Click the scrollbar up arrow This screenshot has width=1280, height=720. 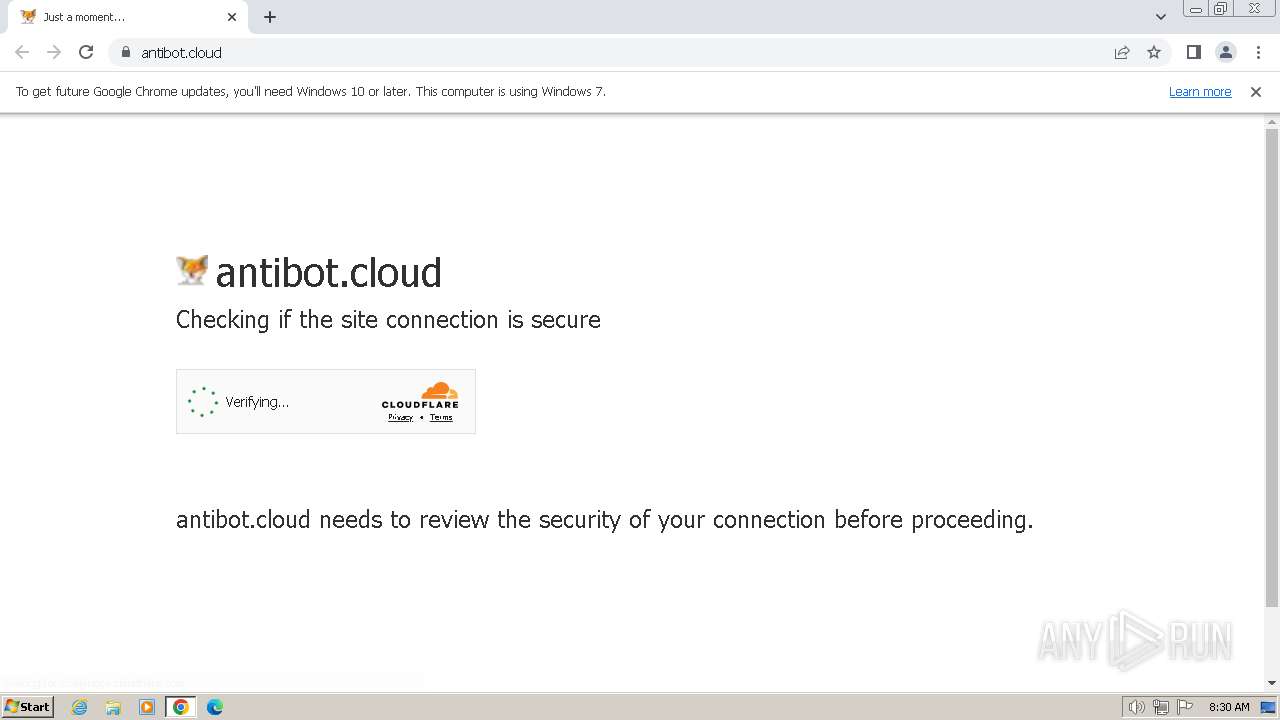pos(1272,121)
